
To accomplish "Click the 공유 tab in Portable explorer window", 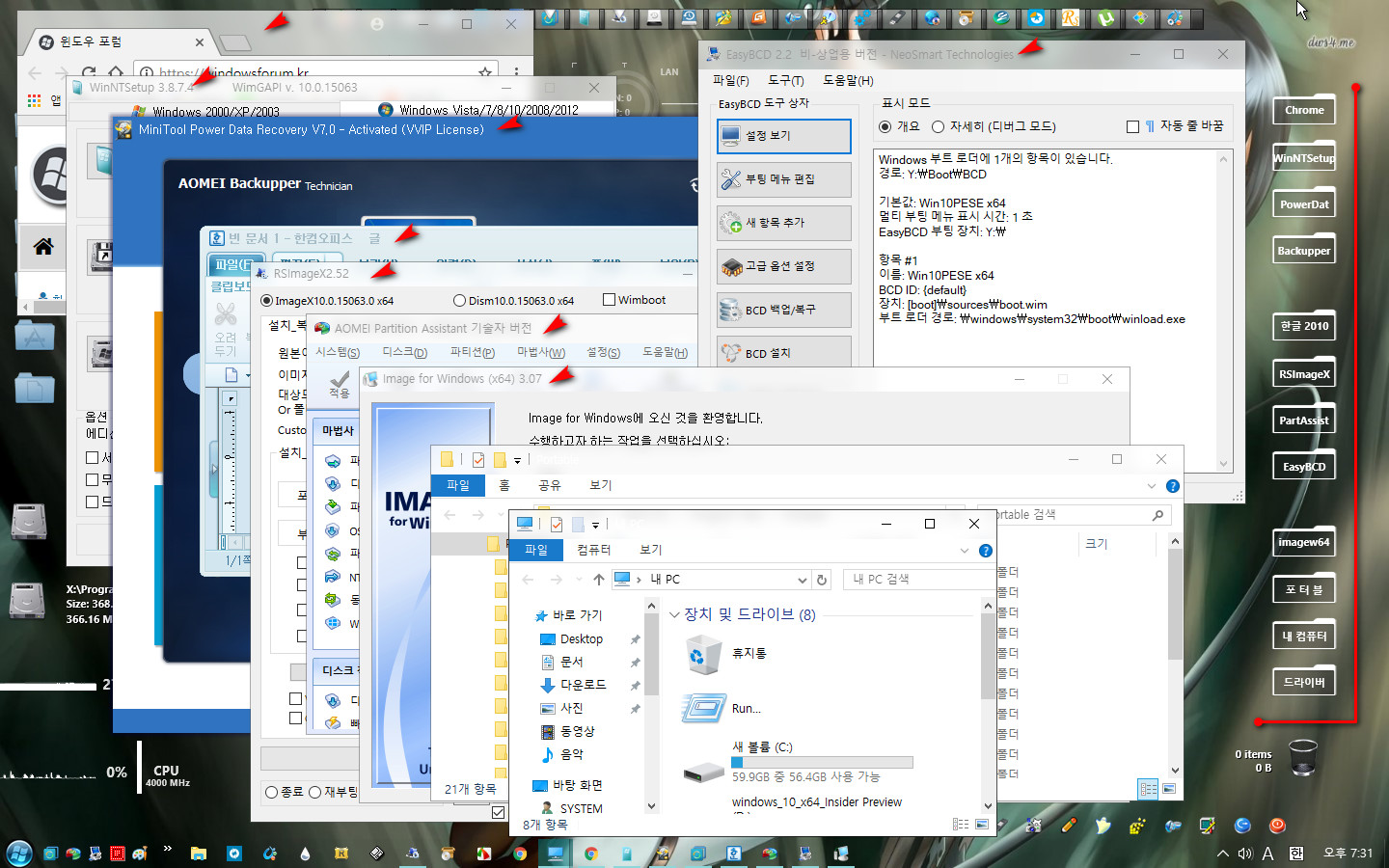I will coord(549,485).
